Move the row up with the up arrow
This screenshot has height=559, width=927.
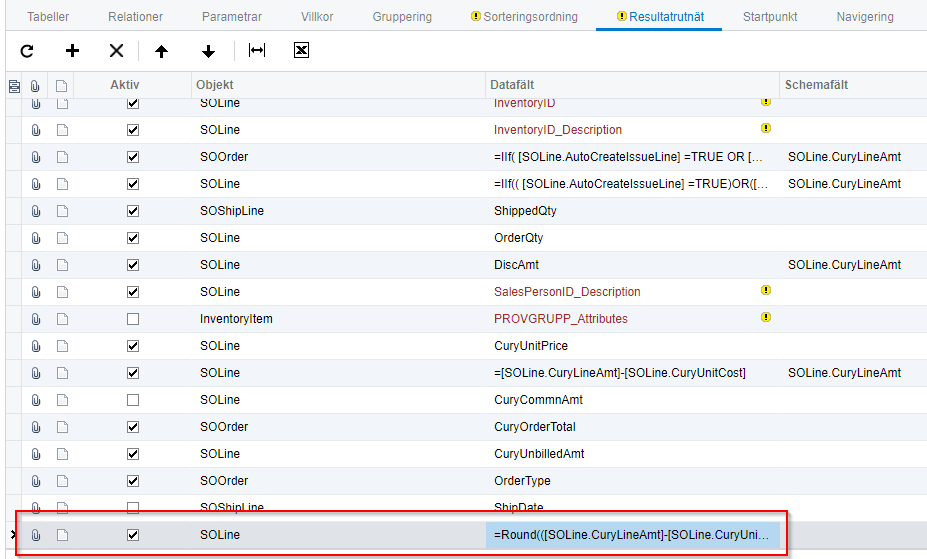pyautogui.click(x=161, y=51)
